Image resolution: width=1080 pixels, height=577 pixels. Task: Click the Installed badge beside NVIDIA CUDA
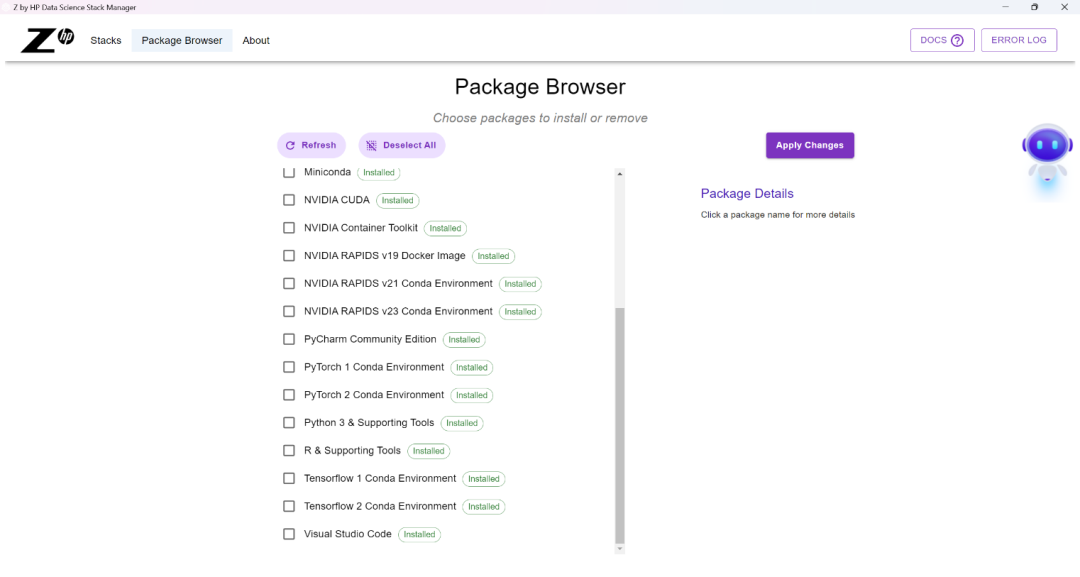tap(397, 200)
